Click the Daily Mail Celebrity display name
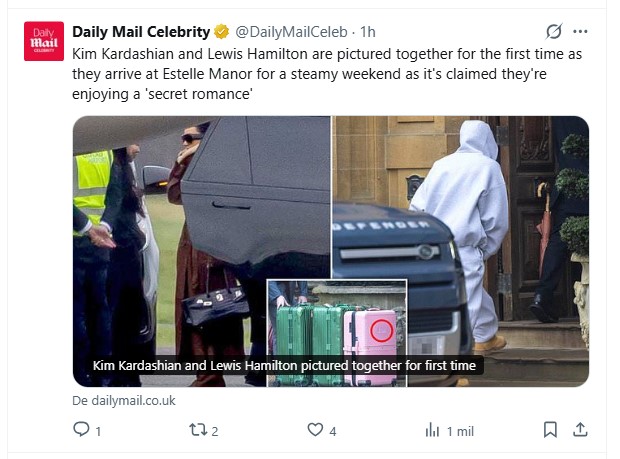The width and height of the screenshot is (620, 459). (140, 32)
